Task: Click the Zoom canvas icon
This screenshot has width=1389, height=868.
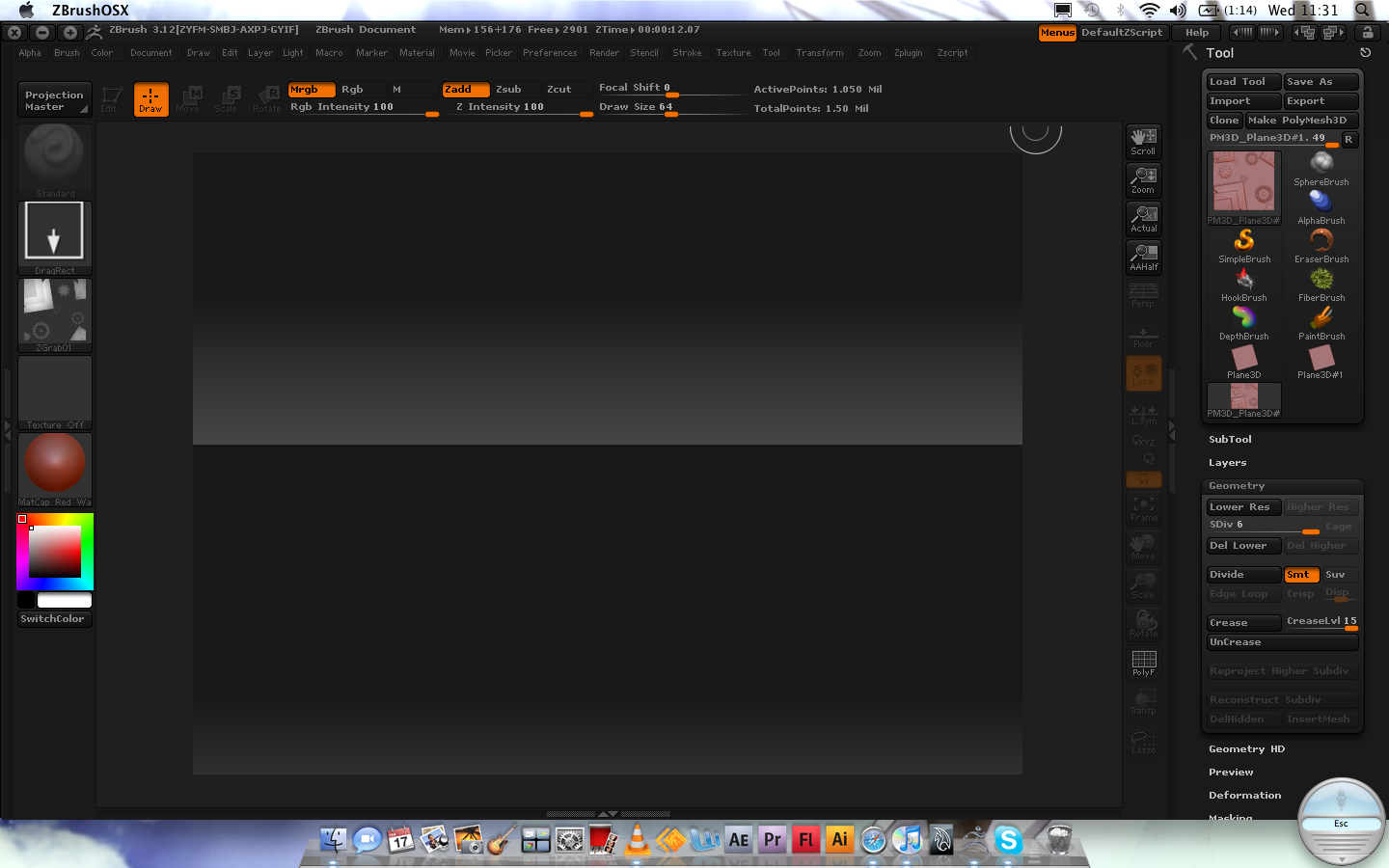Action: click(x=1143, y=180)
